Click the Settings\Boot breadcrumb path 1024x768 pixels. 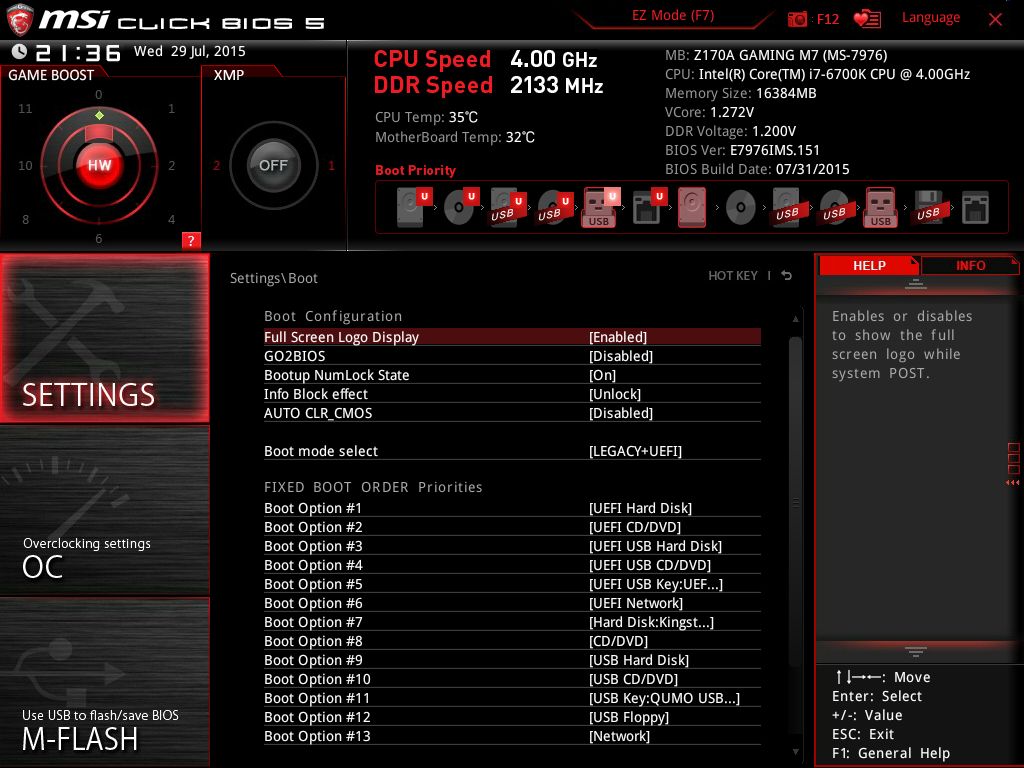click(x=274, y=278)
